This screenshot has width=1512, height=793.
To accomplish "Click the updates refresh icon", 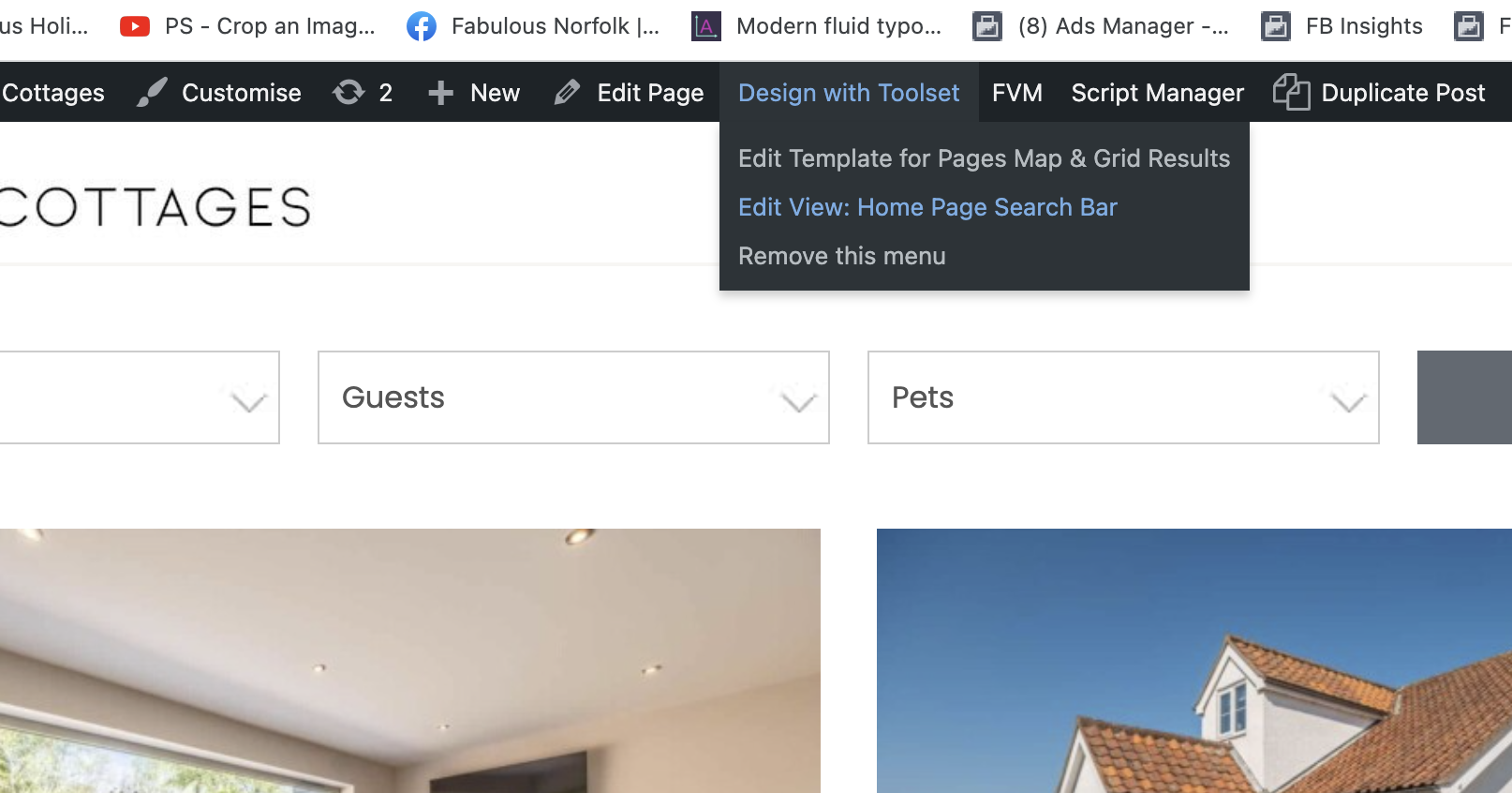I will [348, 92].
